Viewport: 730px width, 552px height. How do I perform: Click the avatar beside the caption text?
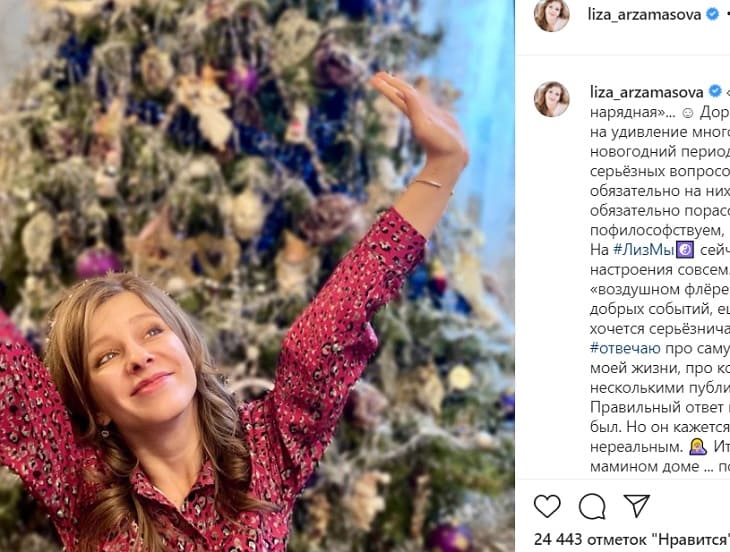point(551,99)
